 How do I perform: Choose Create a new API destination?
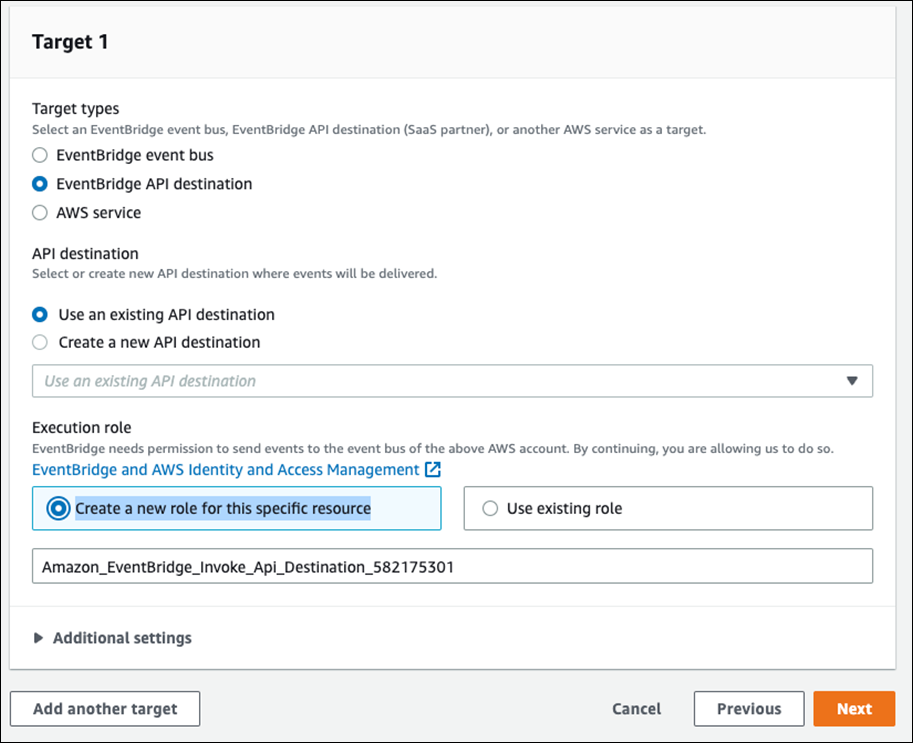[x=40, y=342]
